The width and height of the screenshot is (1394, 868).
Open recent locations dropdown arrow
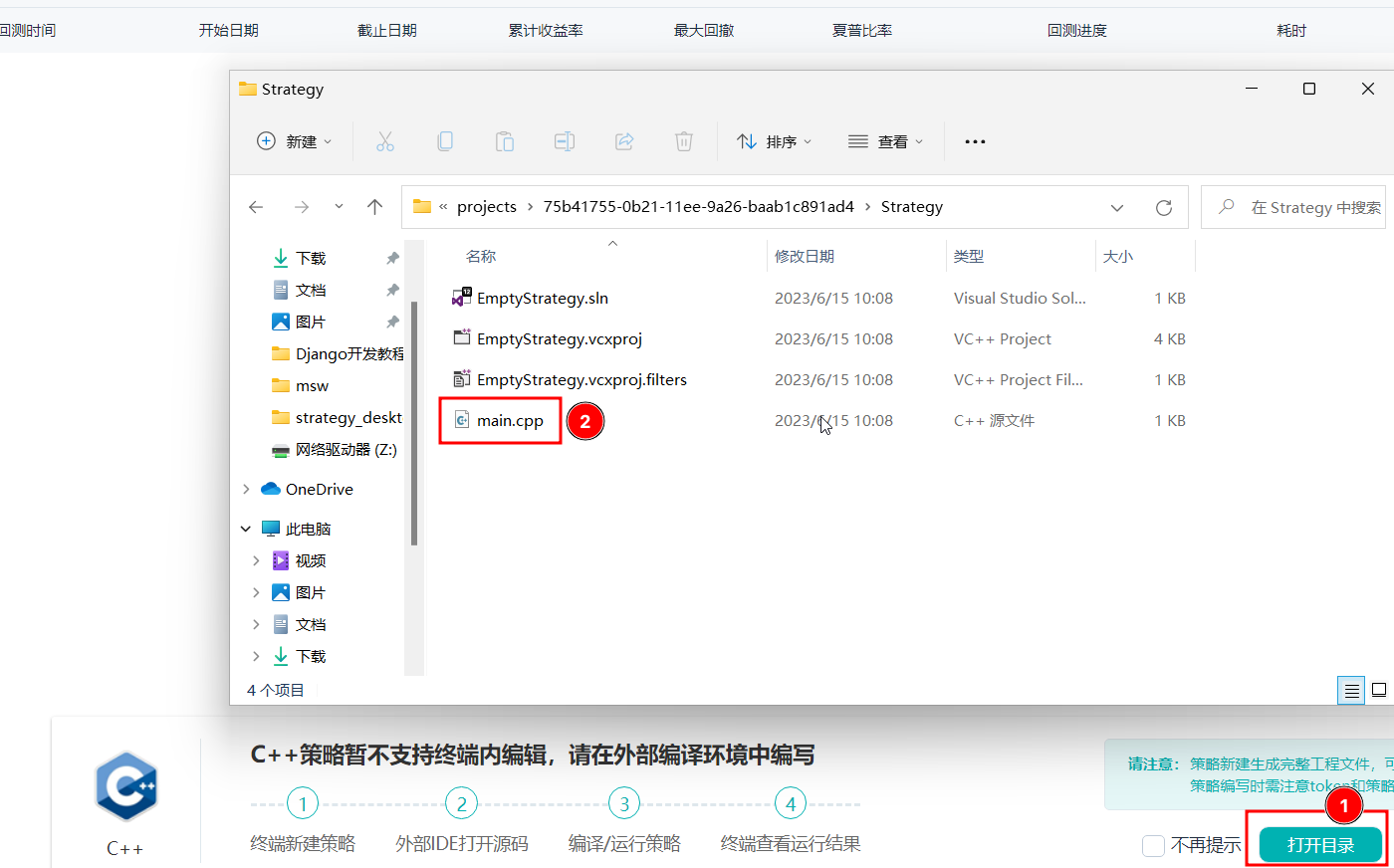pyautogui.click(x=339, y=207)
